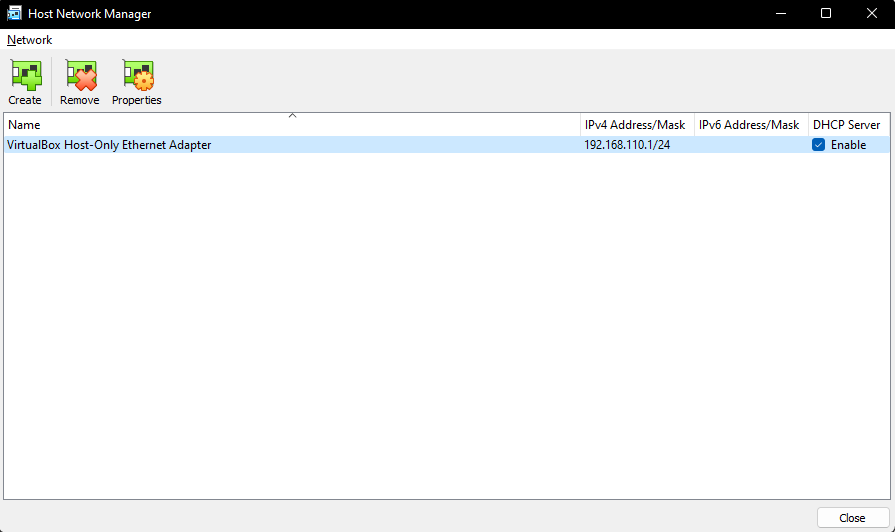This screenshot has height=532, width=895.
Task: Click the Close button at bottom right
Action: [853, 518]
